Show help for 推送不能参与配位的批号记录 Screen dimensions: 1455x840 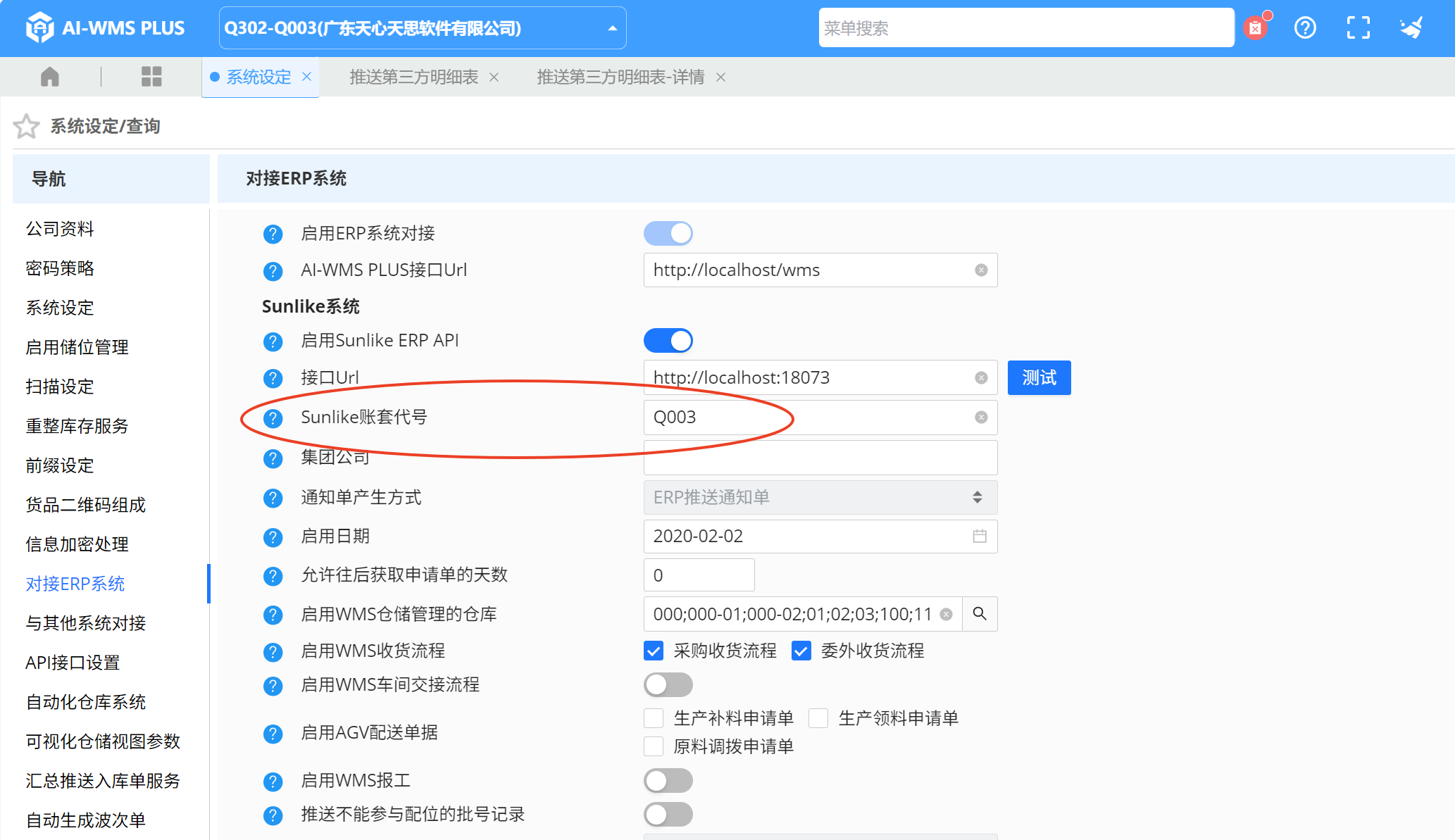(x=273, y=815)
